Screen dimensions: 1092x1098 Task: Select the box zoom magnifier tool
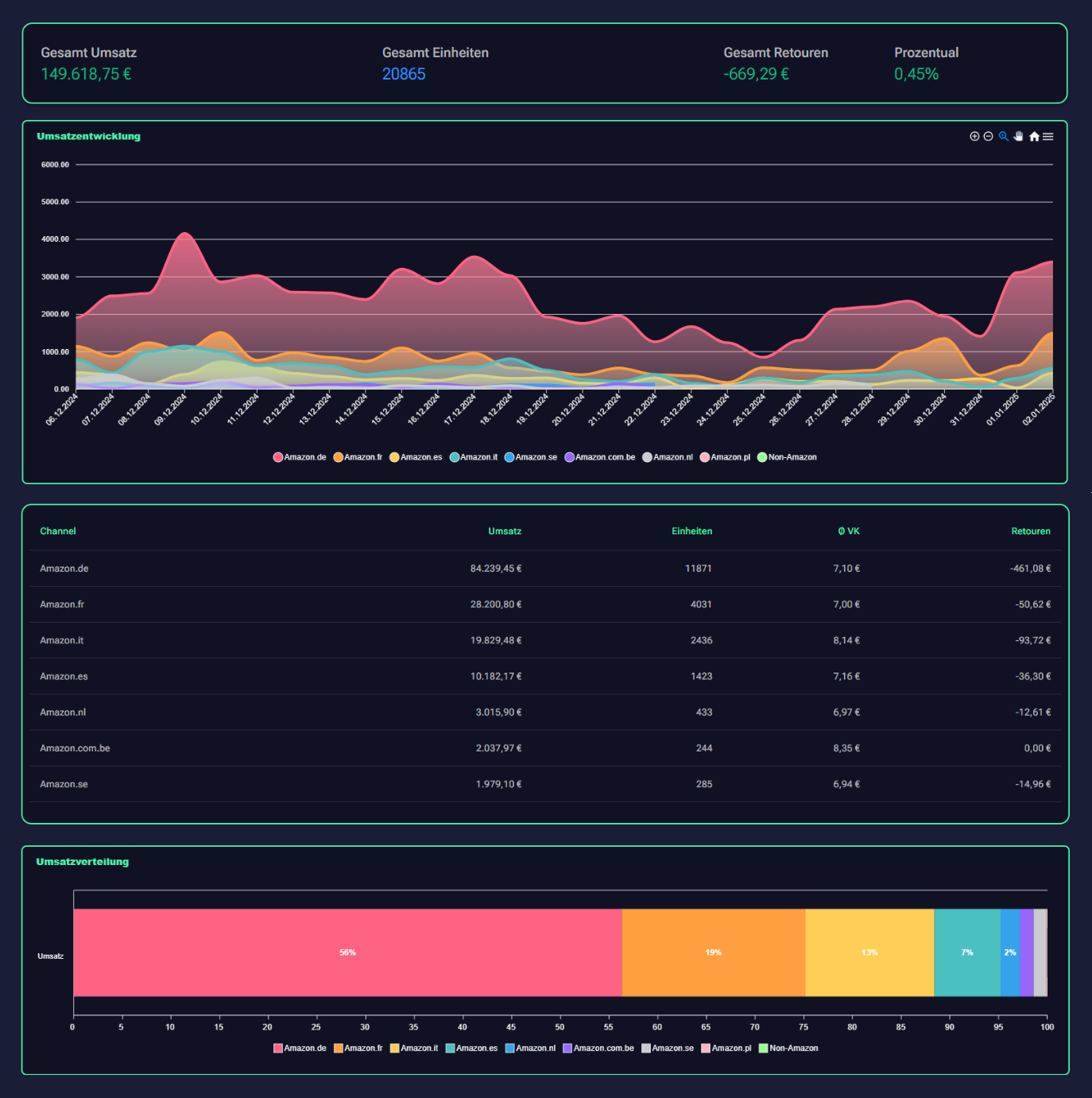[1003, 136]
